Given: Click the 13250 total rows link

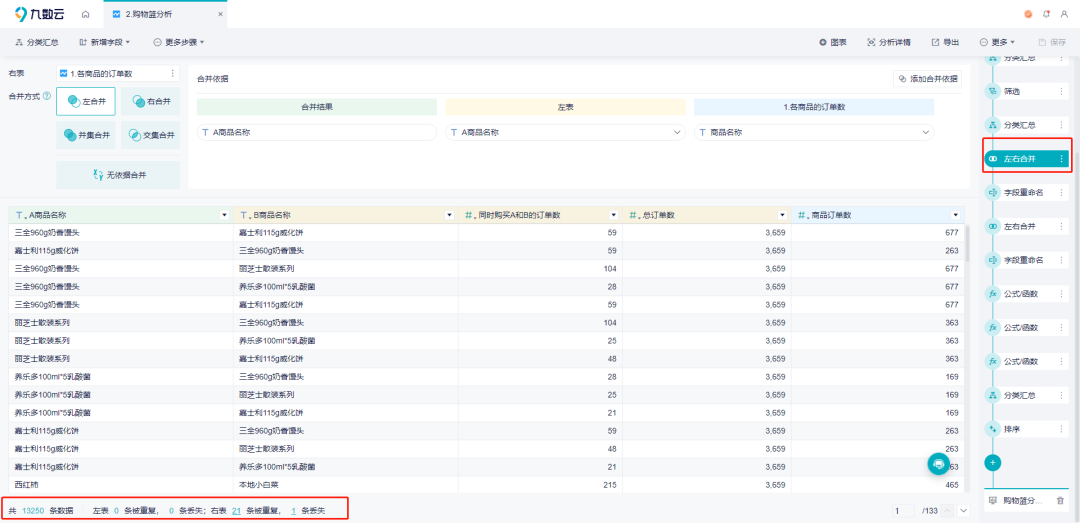Looking at the screenshot, I should click(33, 511).
